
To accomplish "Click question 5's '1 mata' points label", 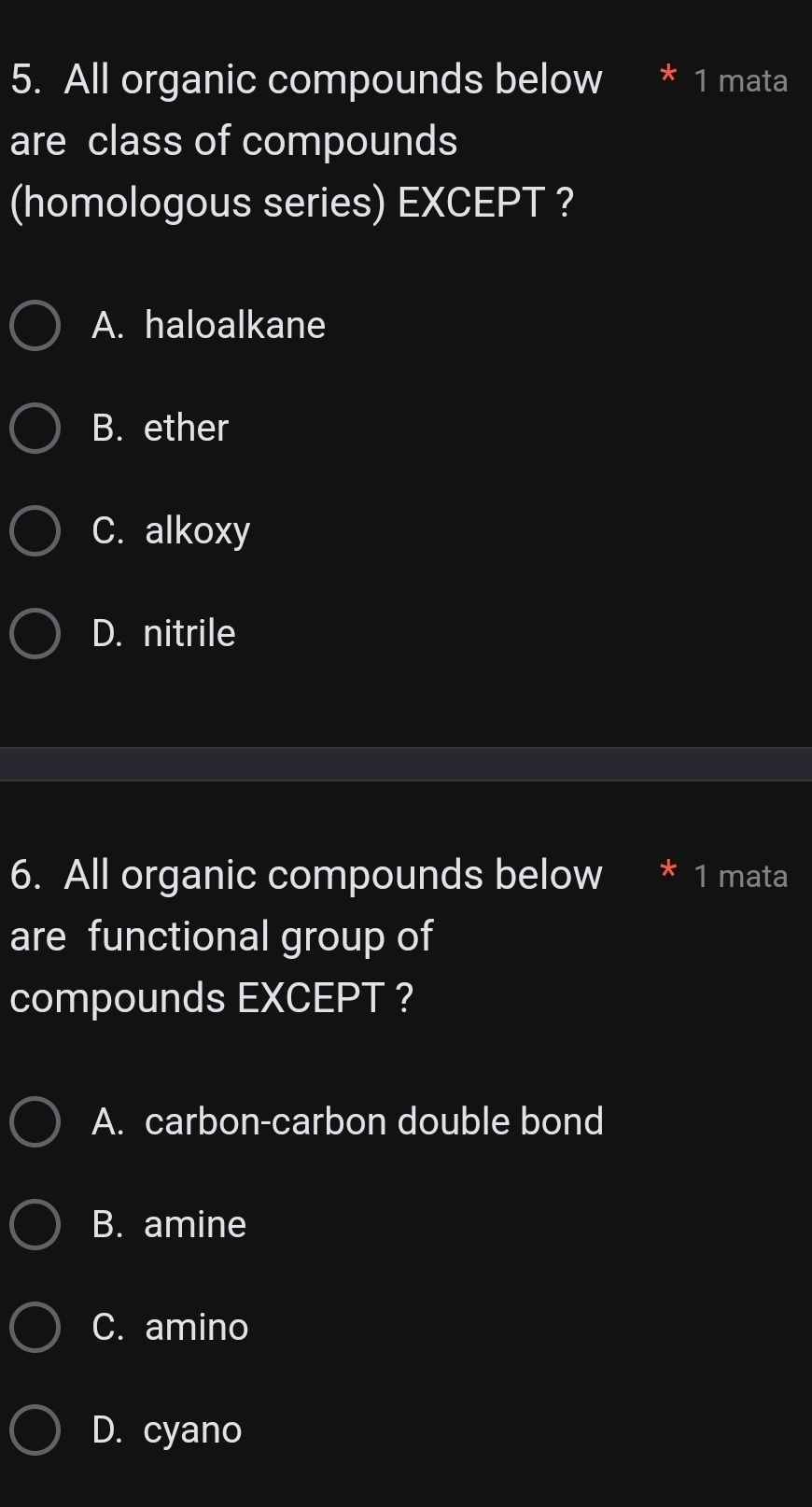I will pos(741,81).
